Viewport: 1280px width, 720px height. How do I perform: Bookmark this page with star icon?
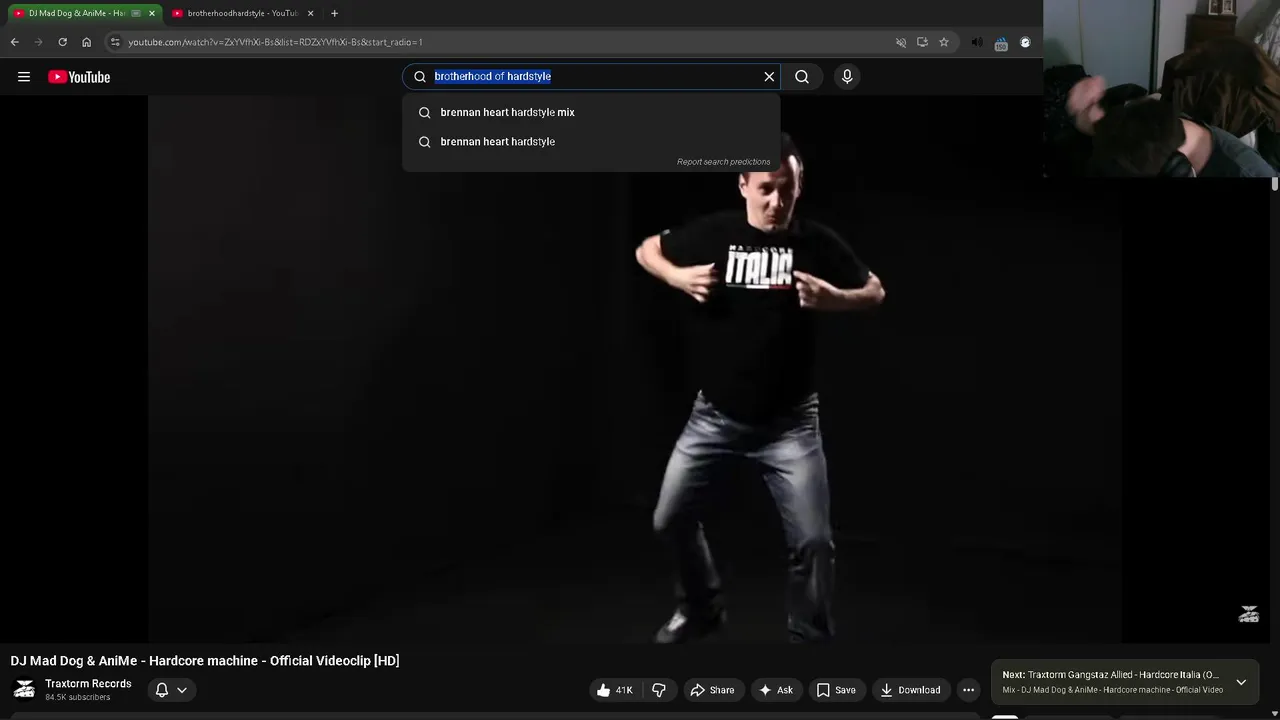tap(943, 42)
